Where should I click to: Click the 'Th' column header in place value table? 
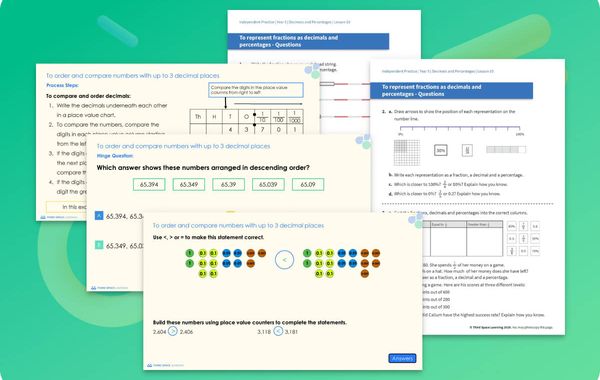[198, 117]
